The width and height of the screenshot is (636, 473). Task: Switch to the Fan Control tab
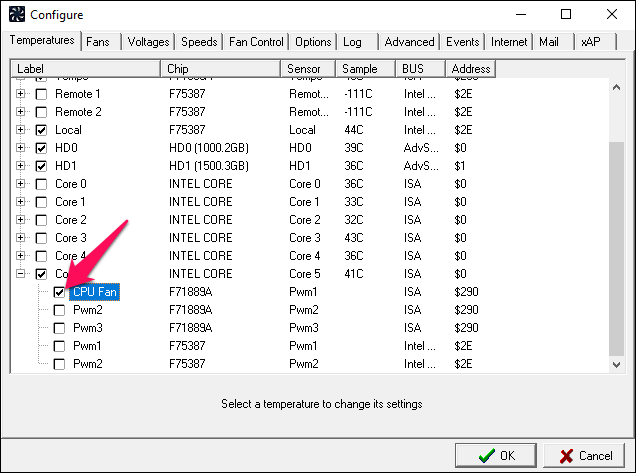point(256,42)
